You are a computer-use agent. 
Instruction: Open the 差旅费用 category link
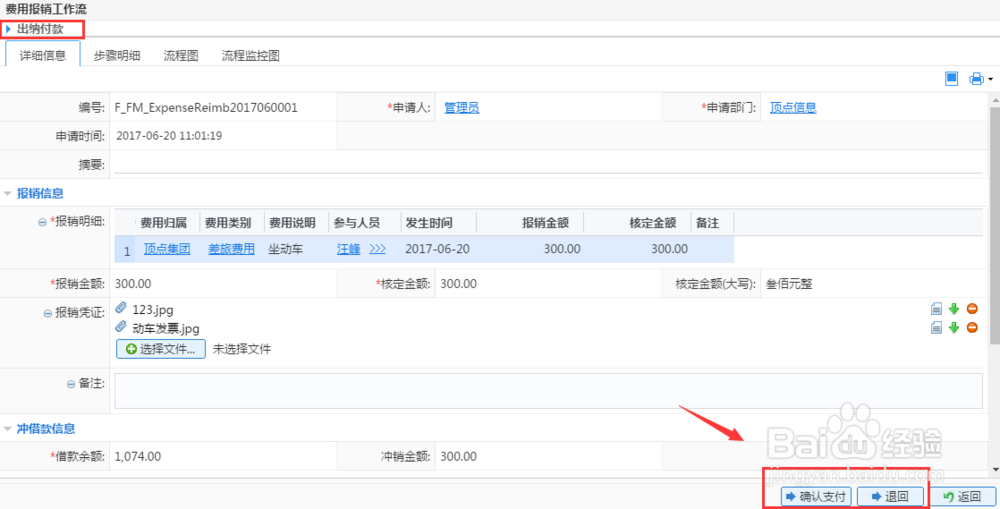coord(232,249)
